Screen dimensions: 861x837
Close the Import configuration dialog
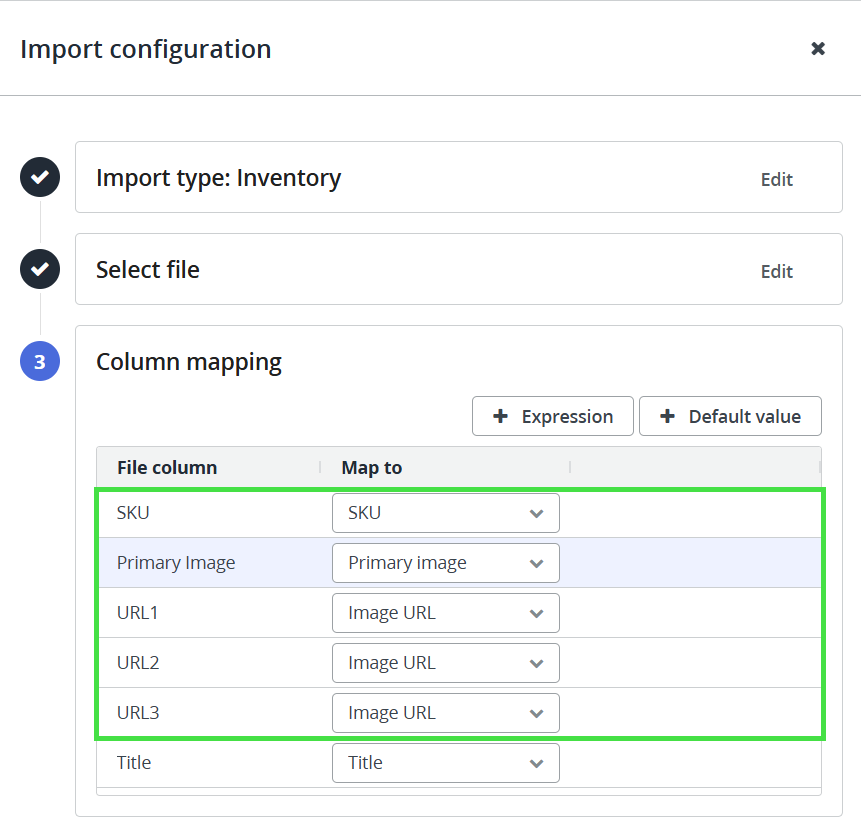click(x=818, y=49)
